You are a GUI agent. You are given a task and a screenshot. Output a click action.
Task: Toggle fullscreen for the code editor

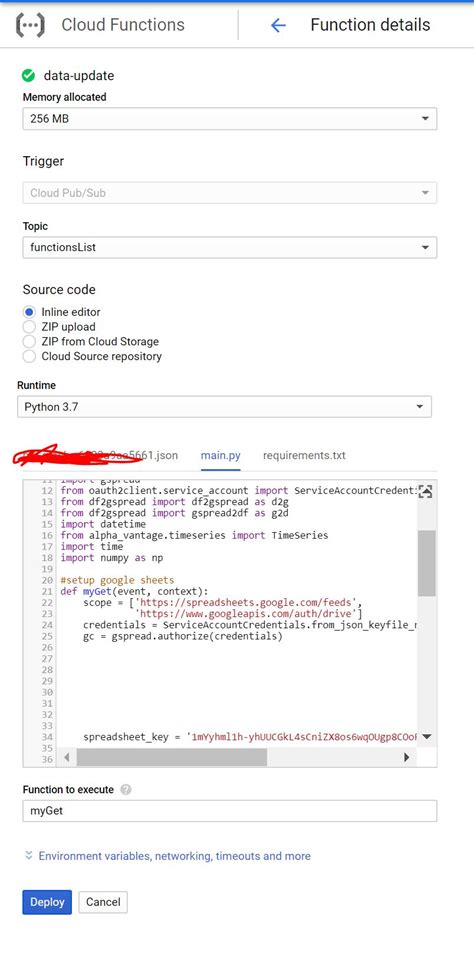pos(425,491)
